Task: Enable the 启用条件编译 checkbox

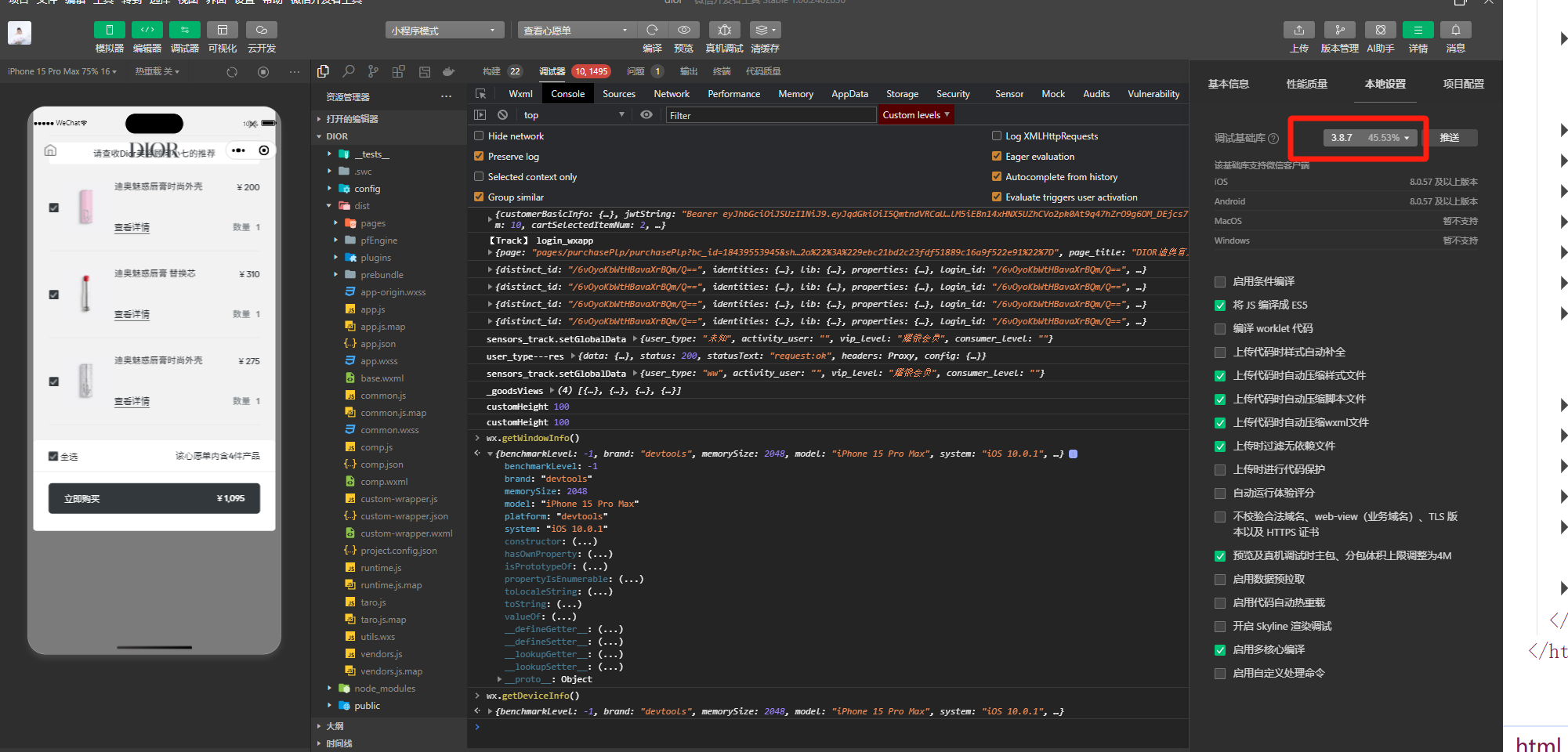Action: [x=1220, y=282]
